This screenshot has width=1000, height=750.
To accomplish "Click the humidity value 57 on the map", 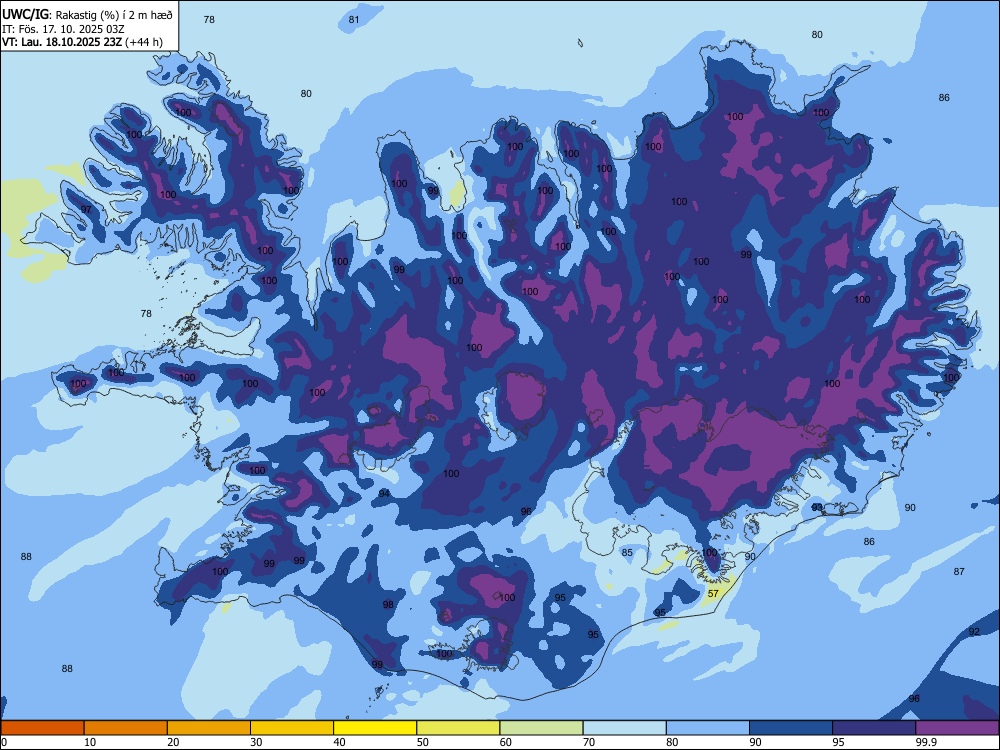I will tap(713, 594).
